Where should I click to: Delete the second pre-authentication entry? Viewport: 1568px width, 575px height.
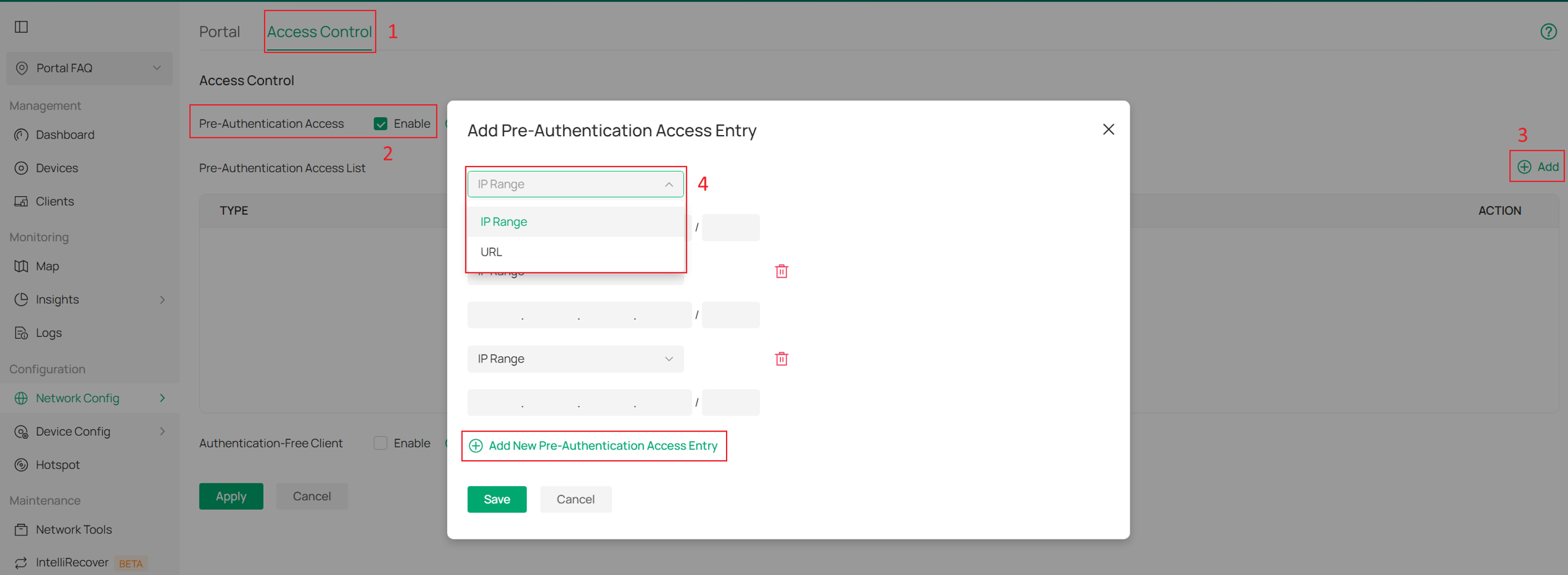[782, 271]
